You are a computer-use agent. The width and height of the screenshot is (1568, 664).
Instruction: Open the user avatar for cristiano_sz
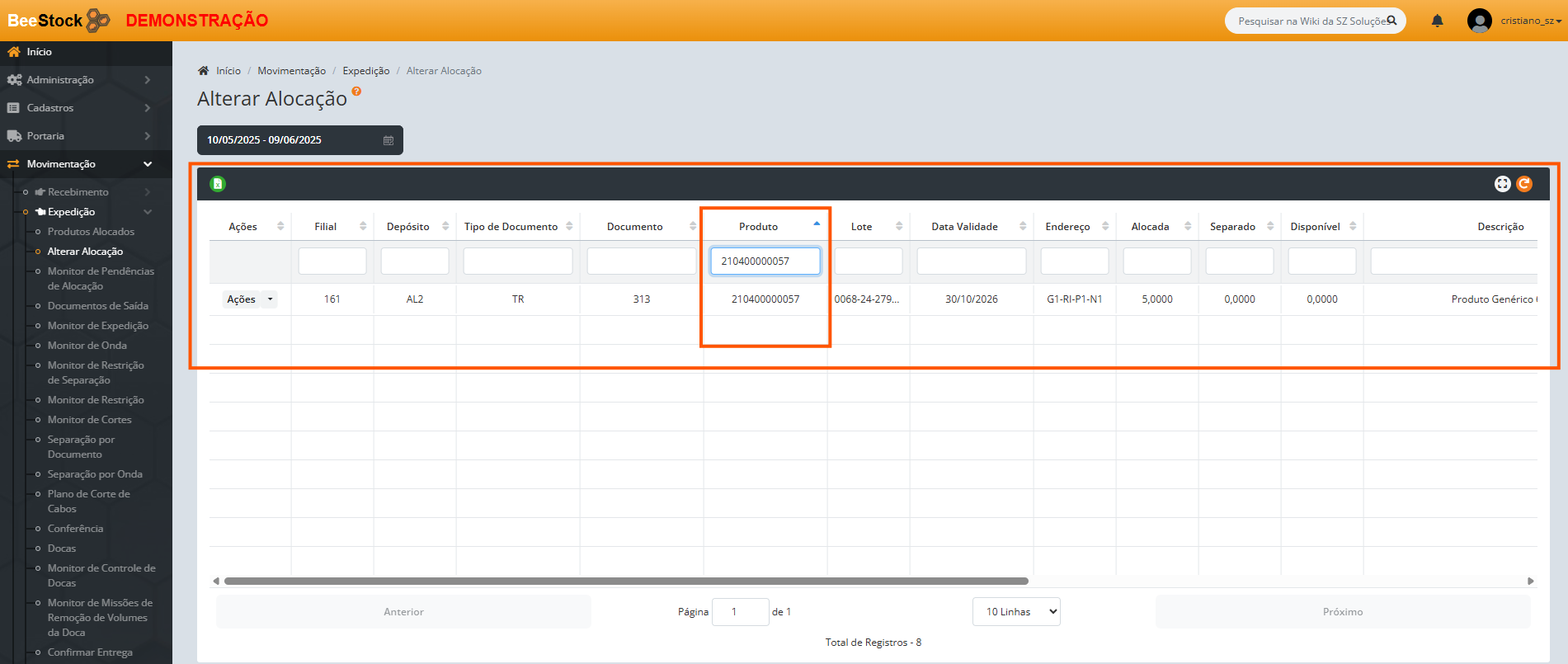(x=1480, y=21)
